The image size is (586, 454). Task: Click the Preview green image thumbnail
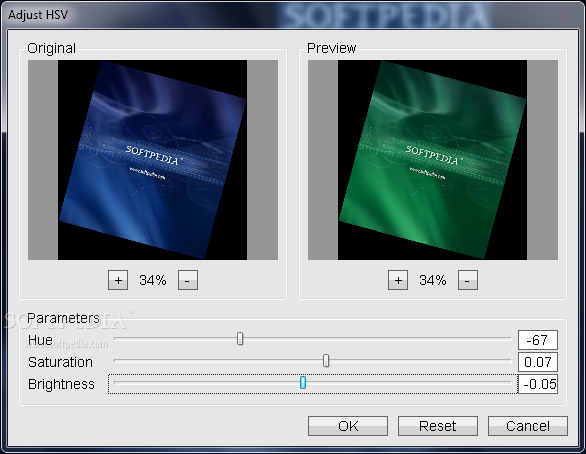coord(432,160)
